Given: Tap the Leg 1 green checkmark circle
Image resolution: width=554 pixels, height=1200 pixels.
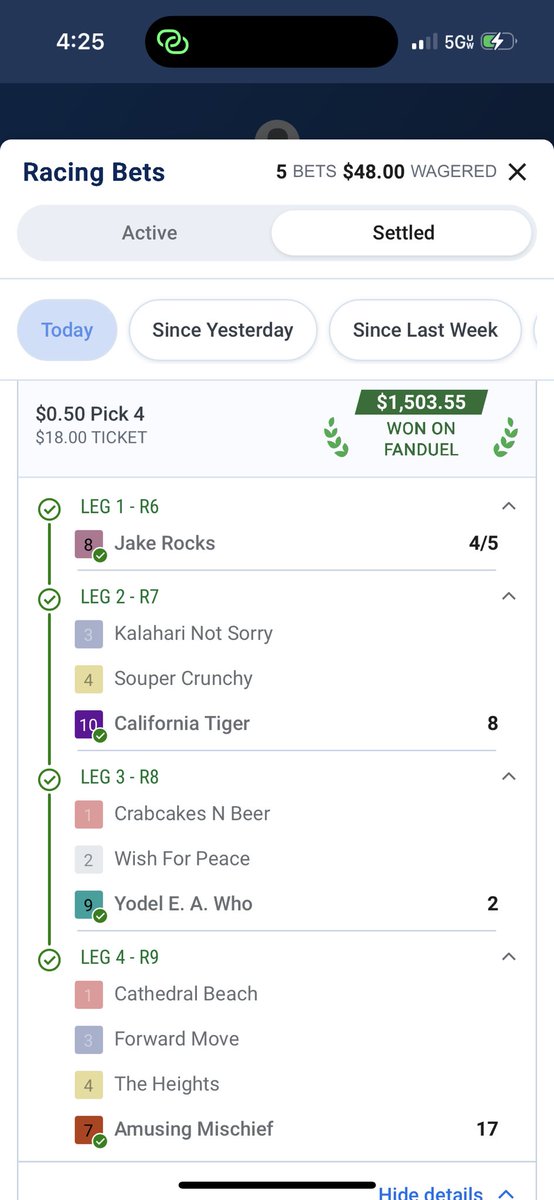Looking at the screenshot, I should coord(49,509).
